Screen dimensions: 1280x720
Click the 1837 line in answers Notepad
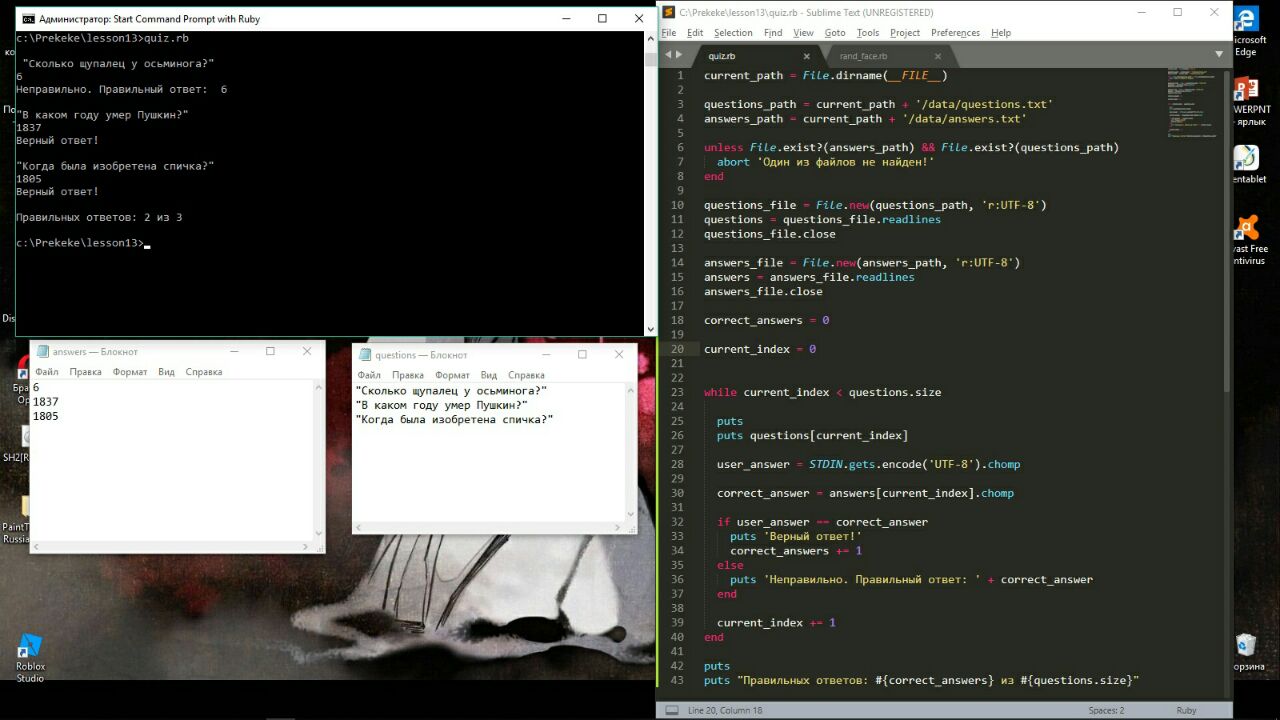pyautogui.click(x=46, y=401)
